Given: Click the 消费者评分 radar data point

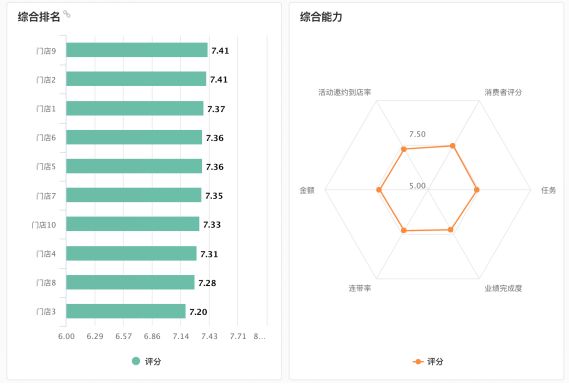Looking at the screenshot, I should 453,146.
